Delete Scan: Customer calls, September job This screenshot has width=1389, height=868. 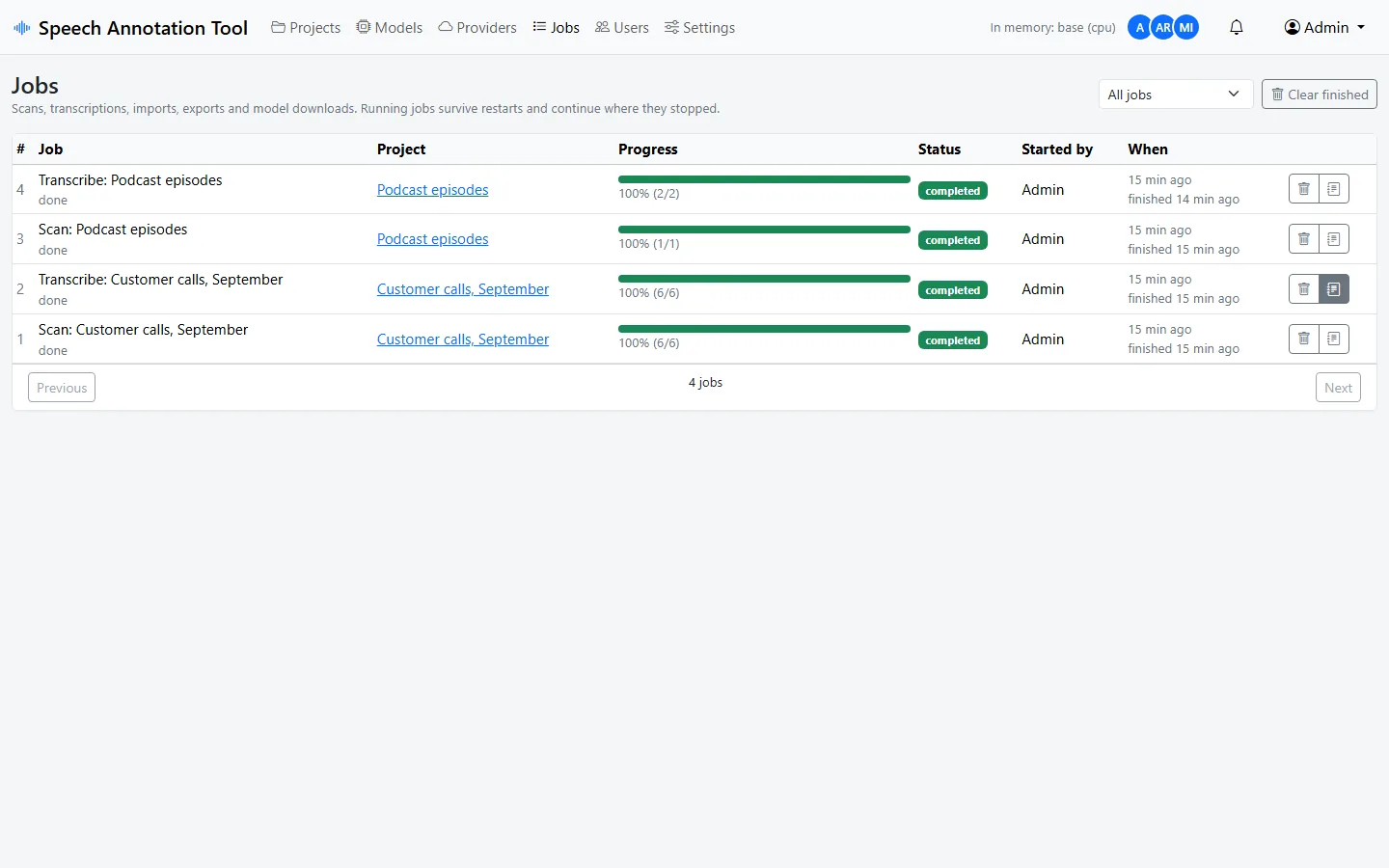[x=1304, y=339]
